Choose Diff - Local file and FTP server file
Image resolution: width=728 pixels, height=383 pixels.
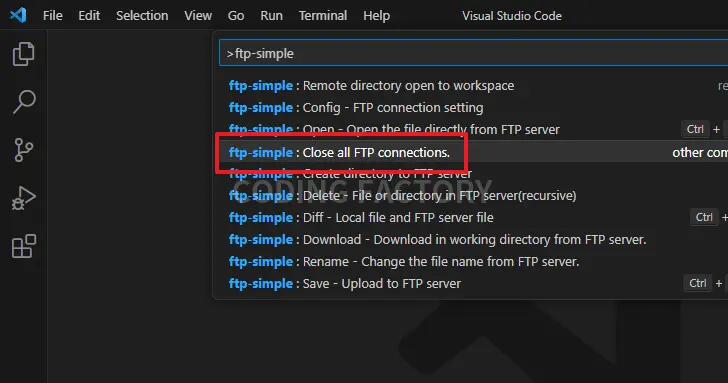click(474, 218)
